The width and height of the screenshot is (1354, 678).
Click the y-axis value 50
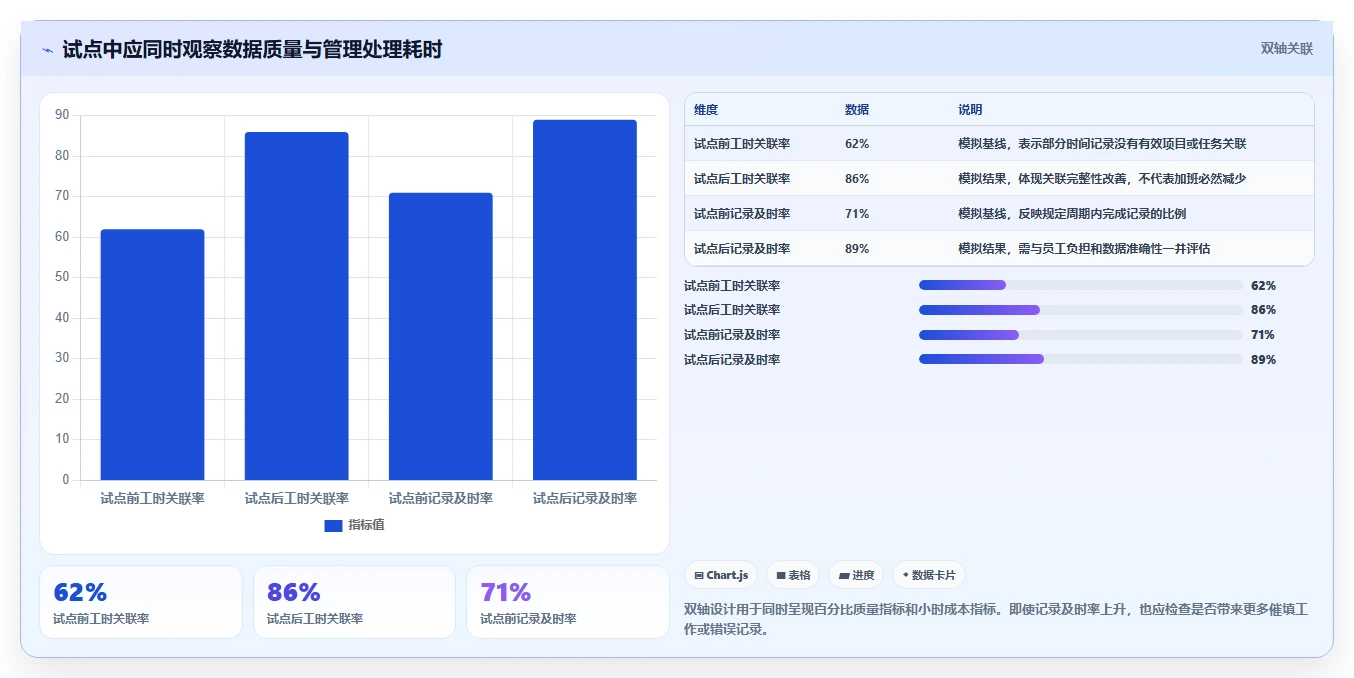62,277
